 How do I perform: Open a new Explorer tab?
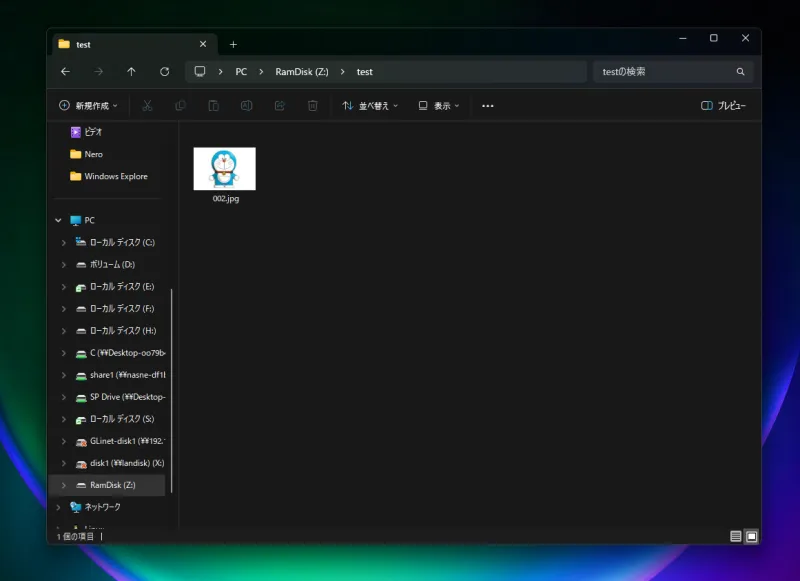click(x=233, y=43)
